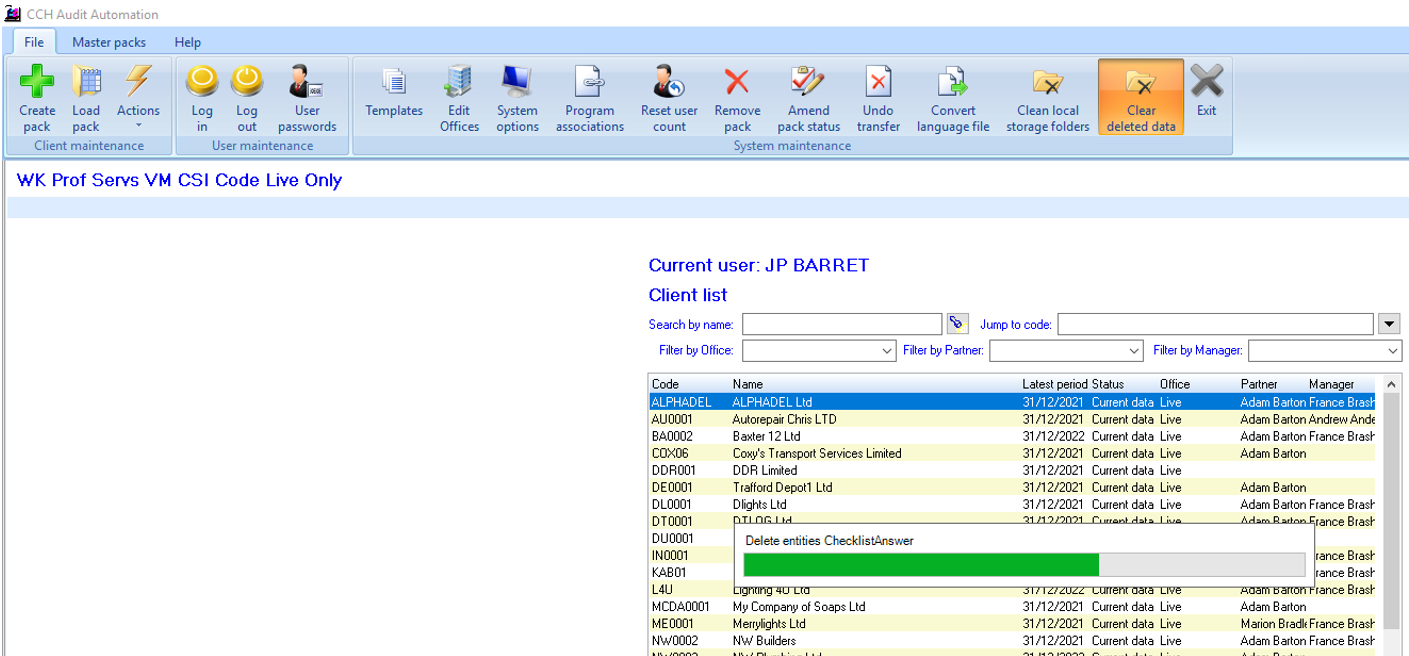Click the Jump to code input field
This screenshot has height=656, width=1409.
[1215, 324]
